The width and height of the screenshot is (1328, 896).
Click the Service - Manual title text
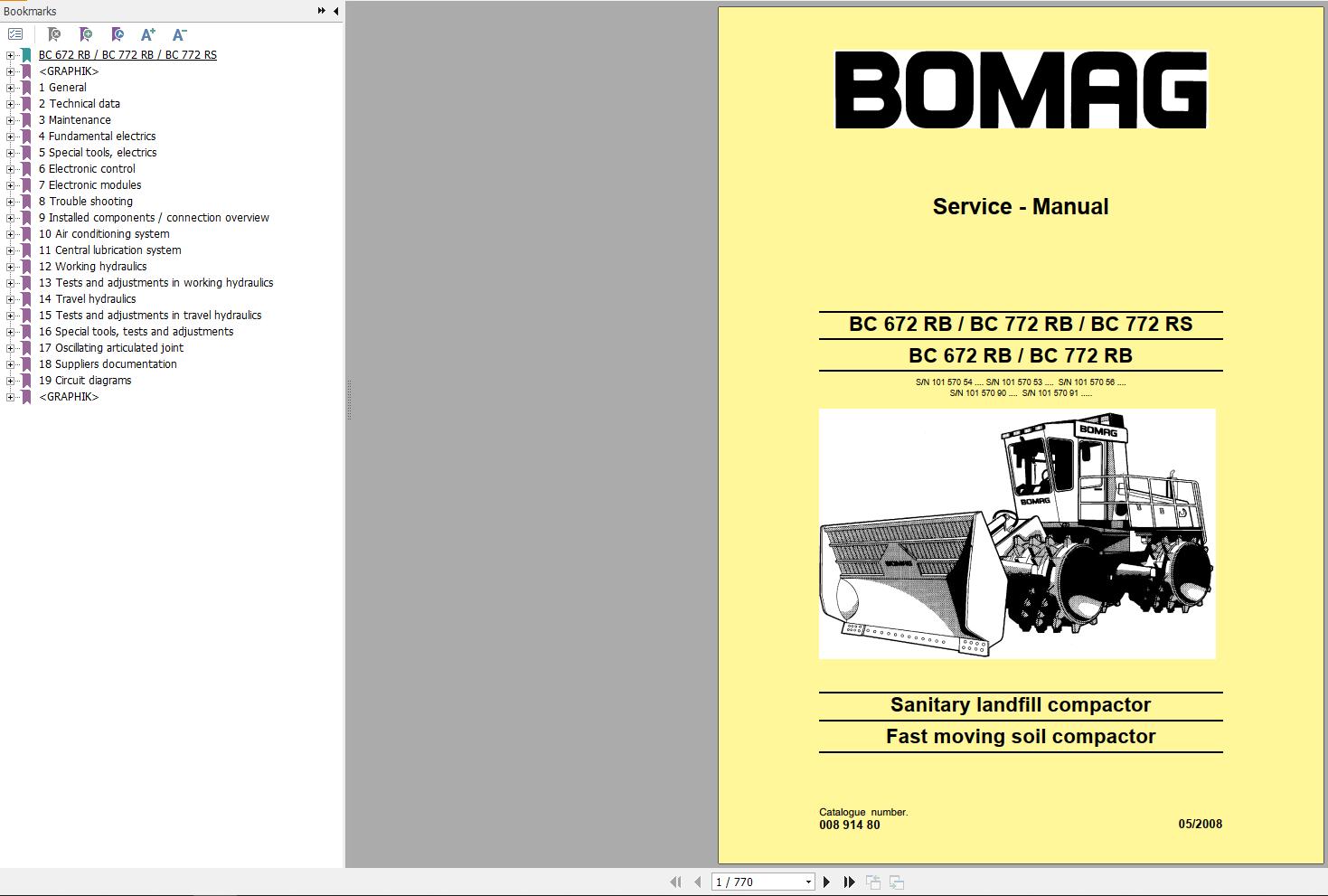[x=1021, y=206]
